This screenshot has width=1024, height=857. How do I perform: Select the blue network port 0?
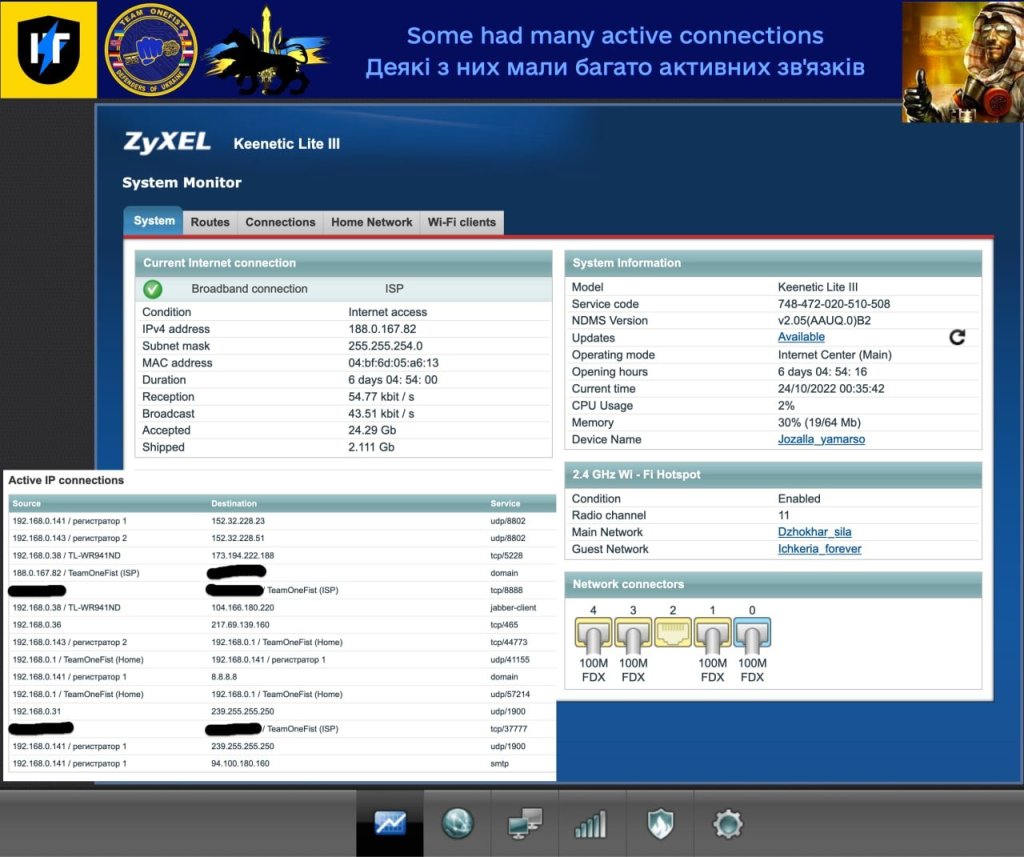[x=752, y=633]
